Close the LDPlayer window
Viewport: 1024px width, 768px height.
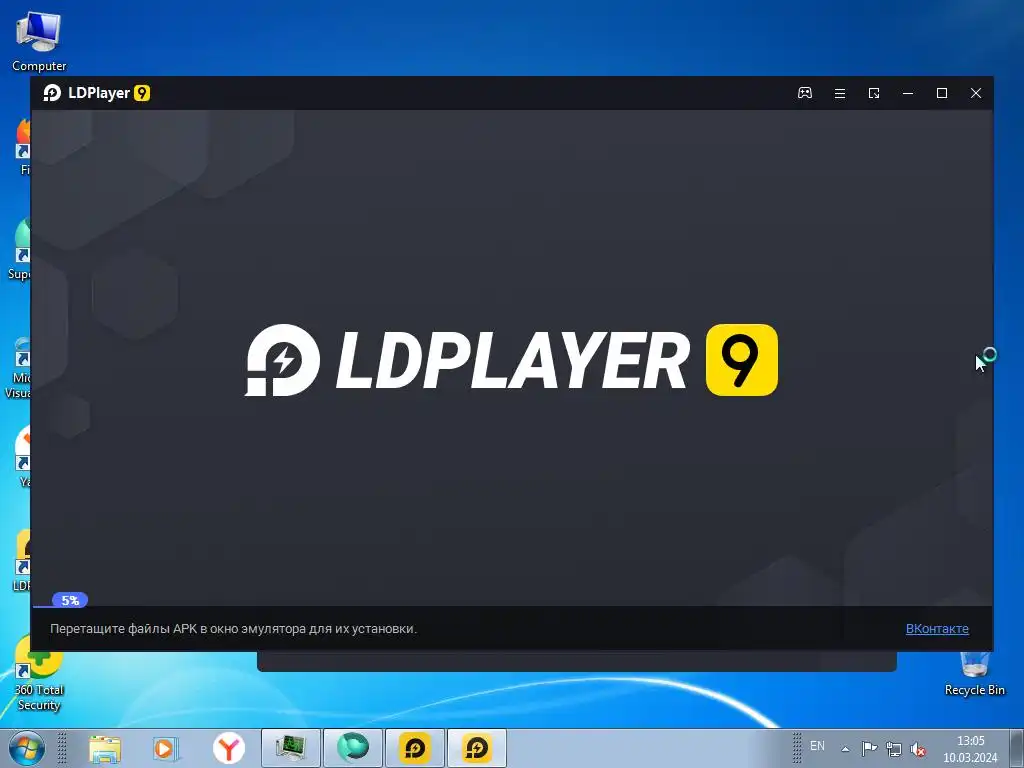pyautogui.click(x=976, y=93)
